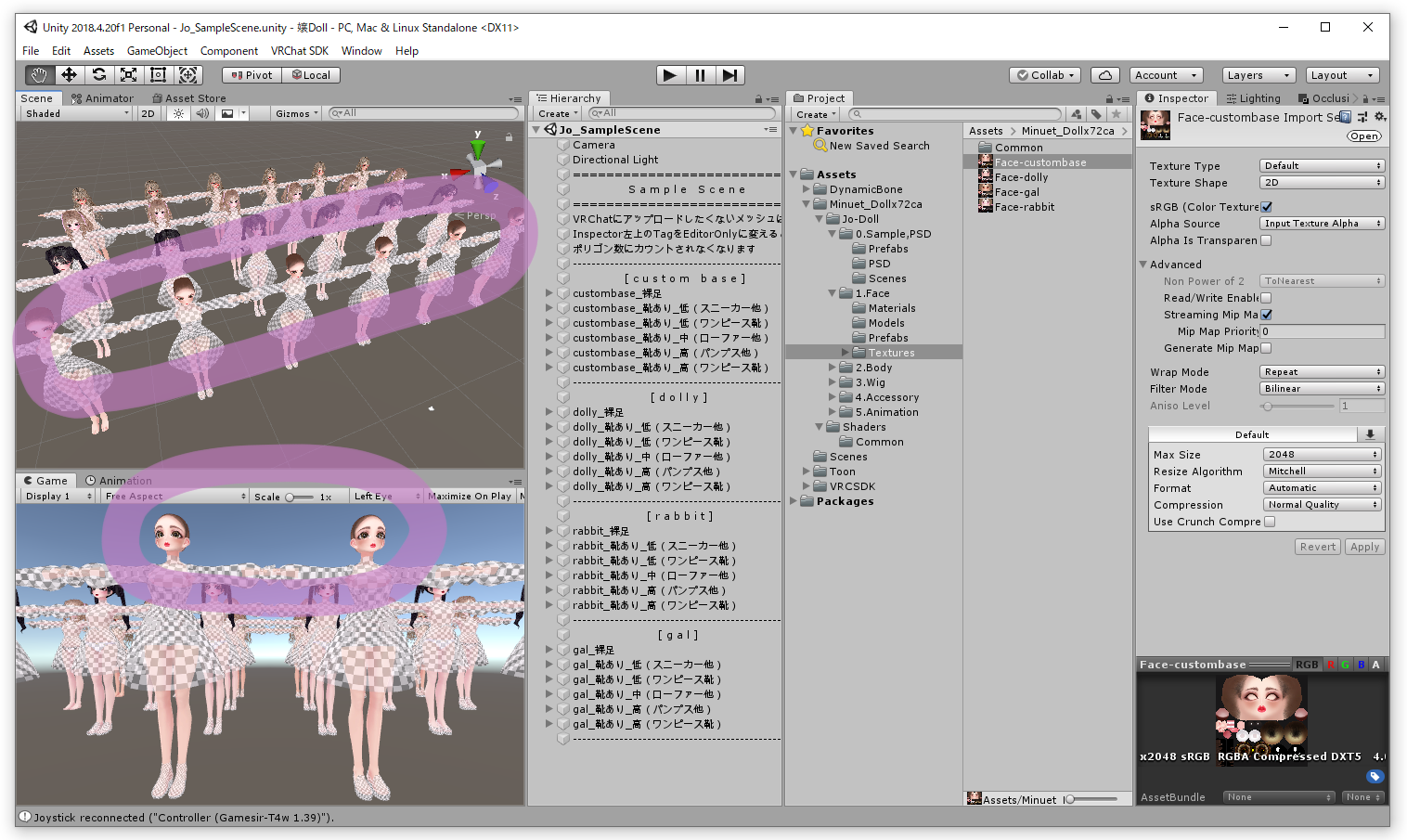Adjust Project icon size slider

click(x=1091, y=799)
